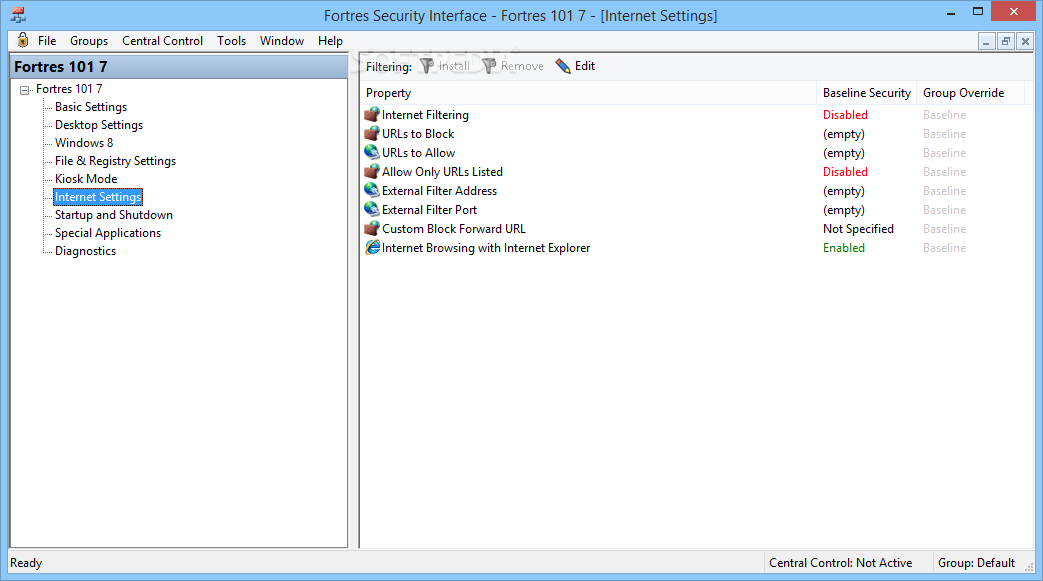1043x581 pixels.
Task: Select the Fortres 101 7 root tree label
Action: (x=69, y=89)
